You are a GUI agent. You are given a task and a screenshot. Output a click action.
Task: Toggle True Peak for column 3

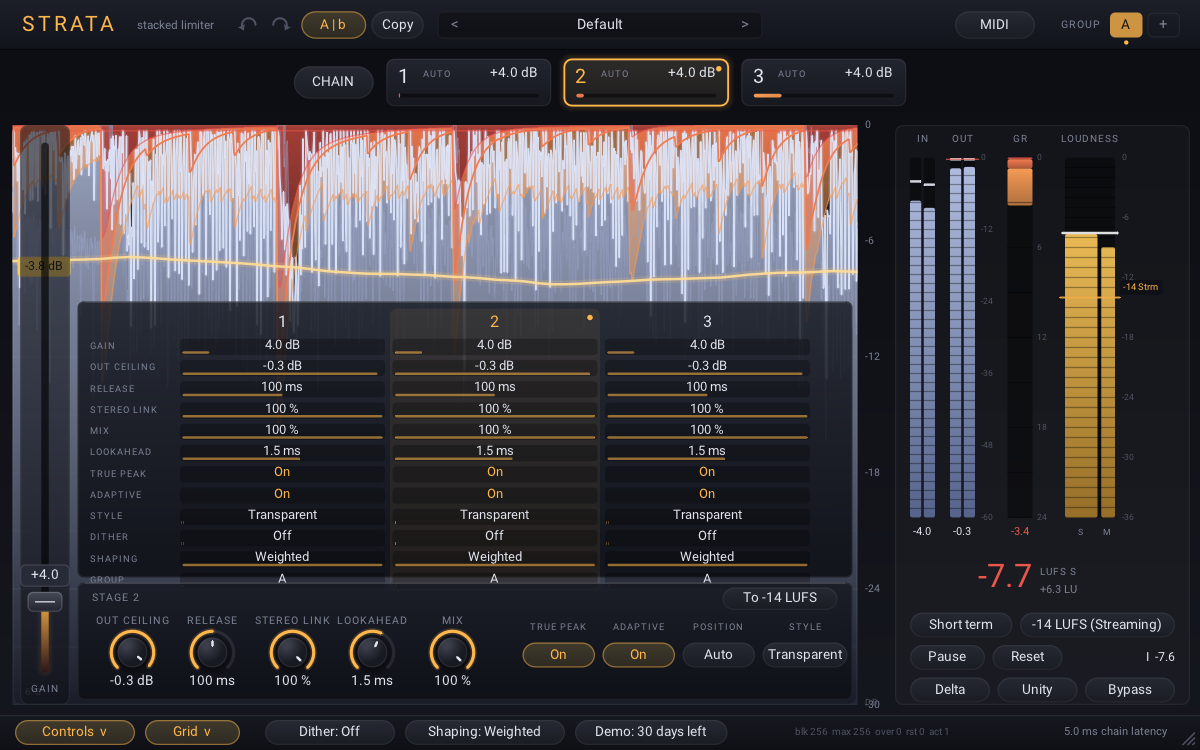click(707, 472)
